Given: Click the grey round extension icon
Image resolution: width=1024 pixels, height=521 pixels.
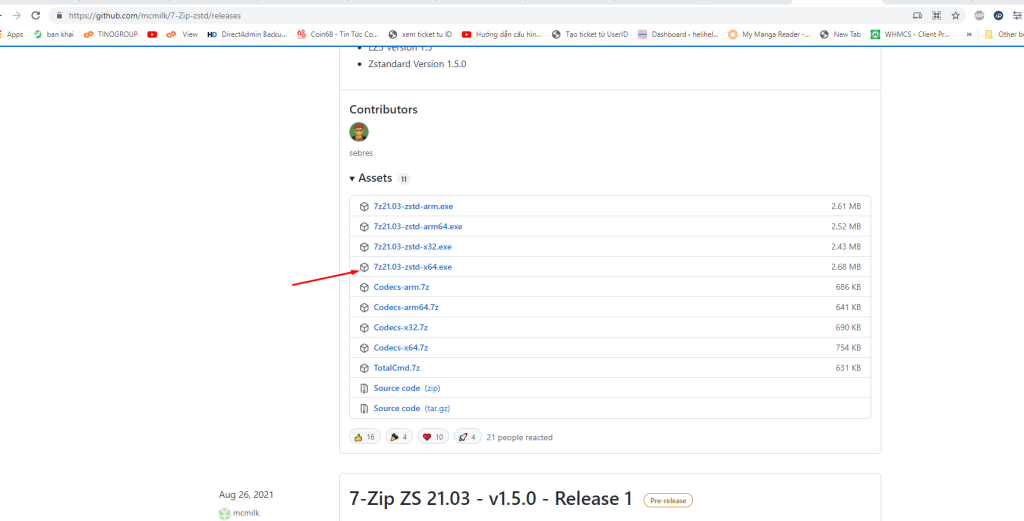Looking at the screenshot, I should tap(979, 15).
